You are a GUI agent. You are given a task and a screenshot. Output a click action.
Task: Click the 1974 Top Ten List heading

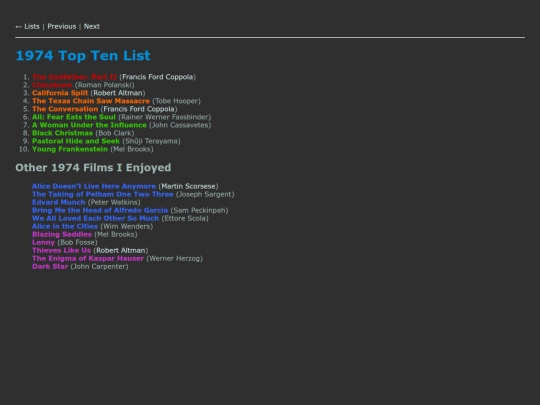tap(83, 56)
